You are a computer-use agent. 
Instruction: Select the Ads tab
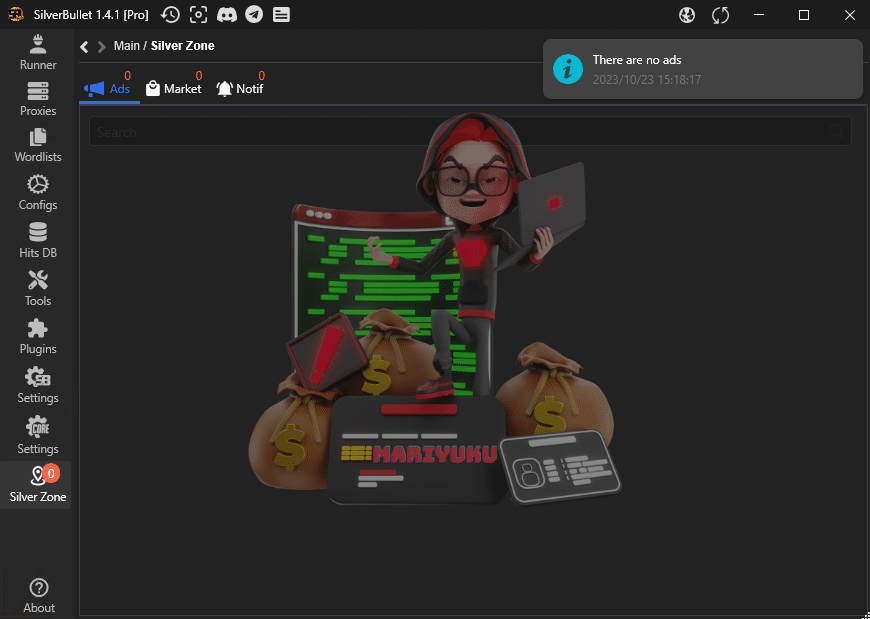point(108,89)
